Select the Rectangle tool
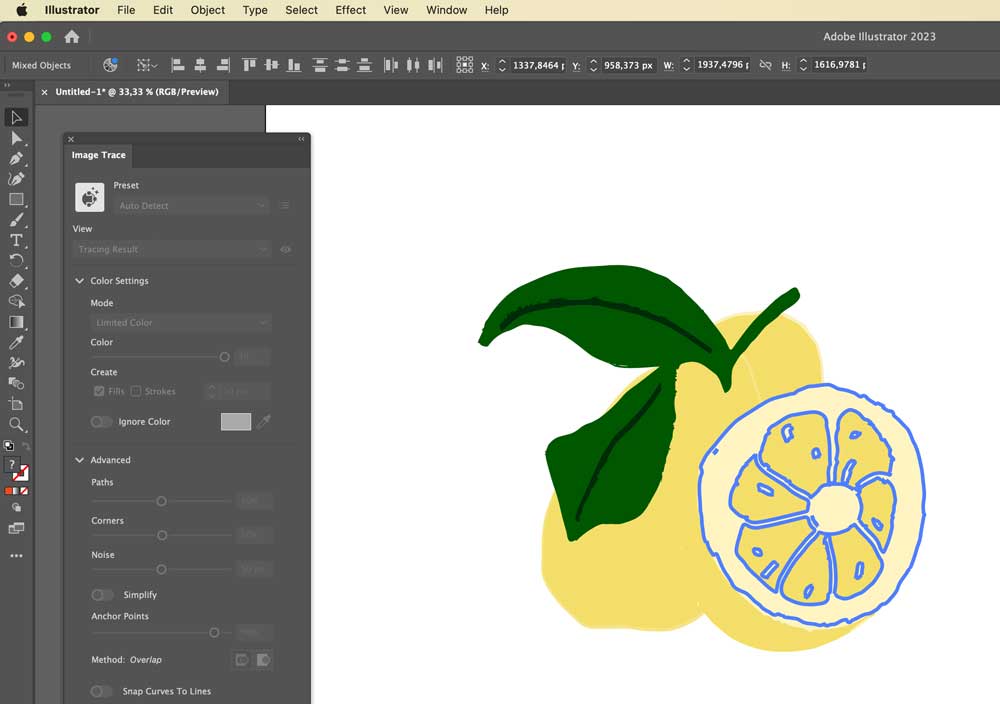The width and height of the screenshot is (1000, 704). (x=17, y=200)
